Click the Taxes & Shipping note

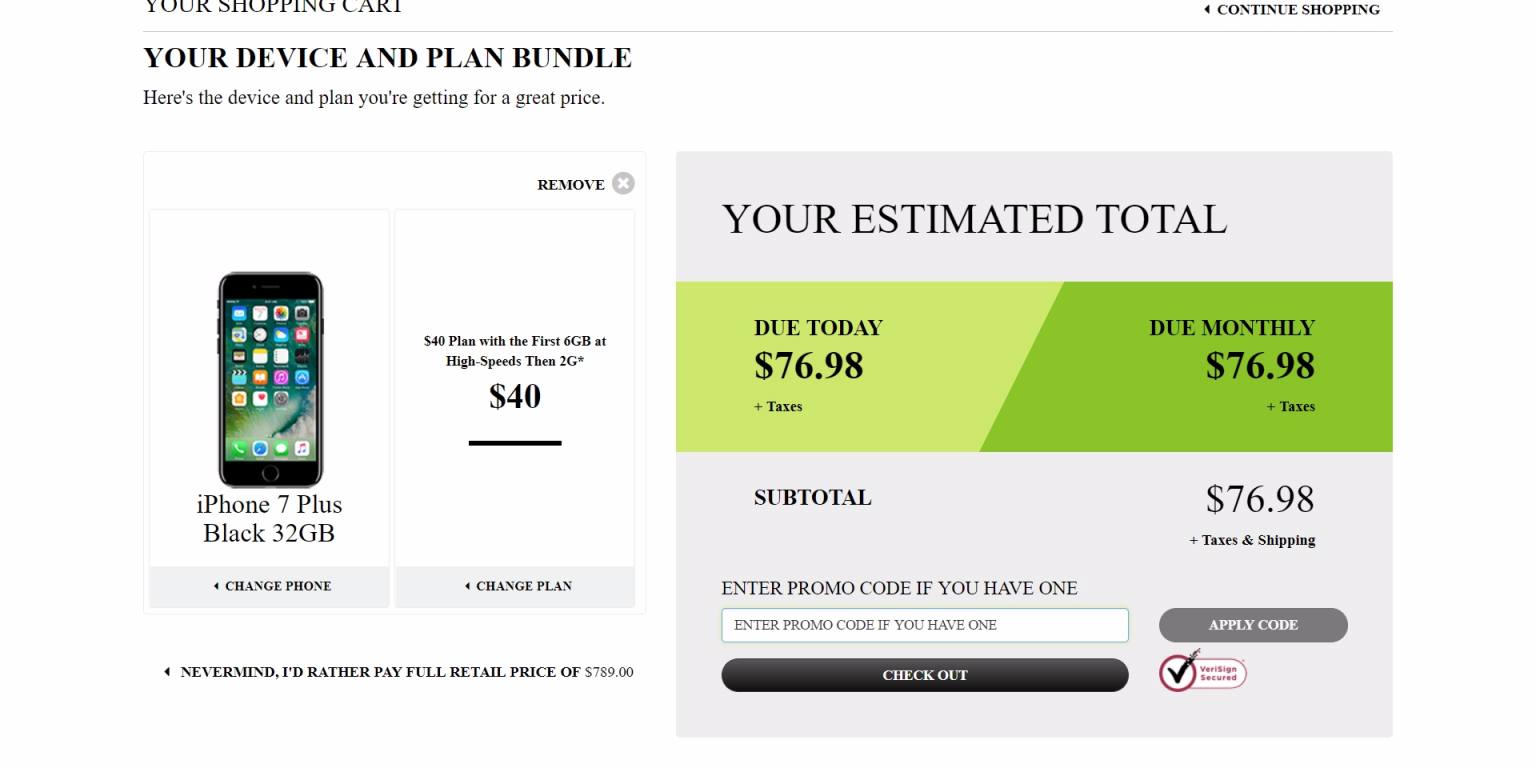pyautogui.click(x=1251, y=540)
